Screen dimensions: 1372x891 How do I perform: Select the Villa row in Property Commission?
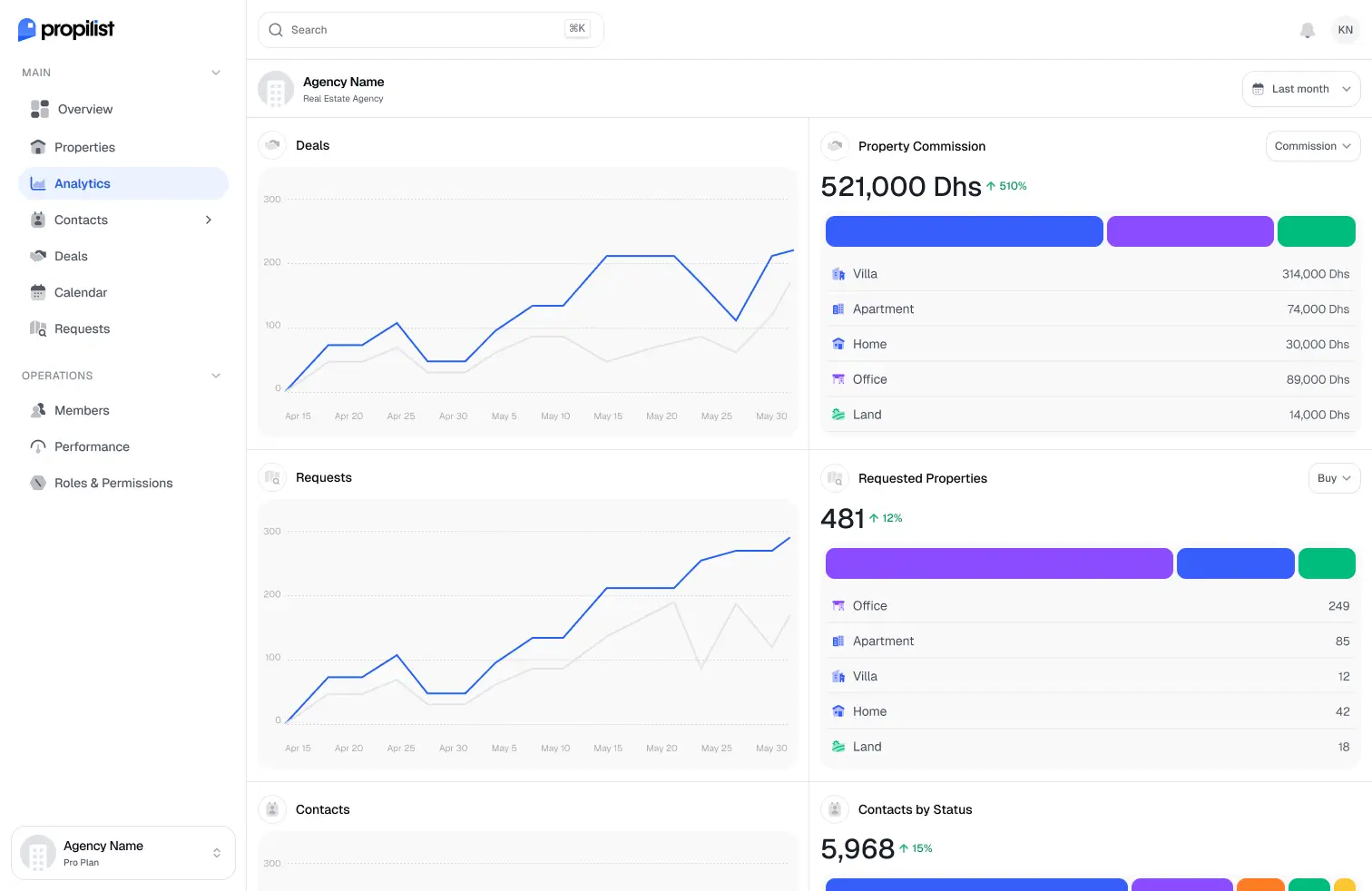pyautogui.click(x=1089, y=273)
